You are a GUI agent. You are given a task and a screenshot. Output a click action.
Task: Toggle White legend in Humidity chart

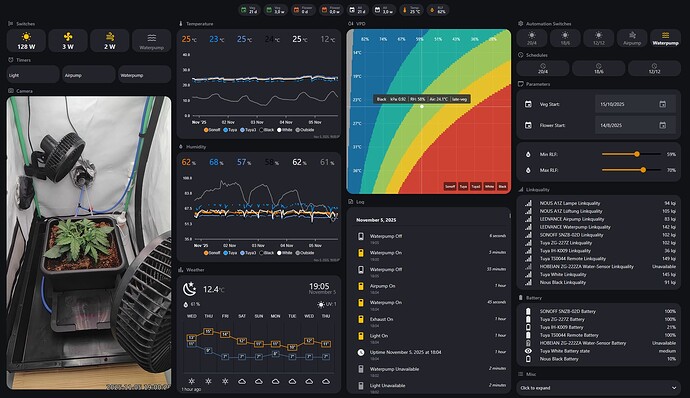pyautogui.click(x=285, y=253)
